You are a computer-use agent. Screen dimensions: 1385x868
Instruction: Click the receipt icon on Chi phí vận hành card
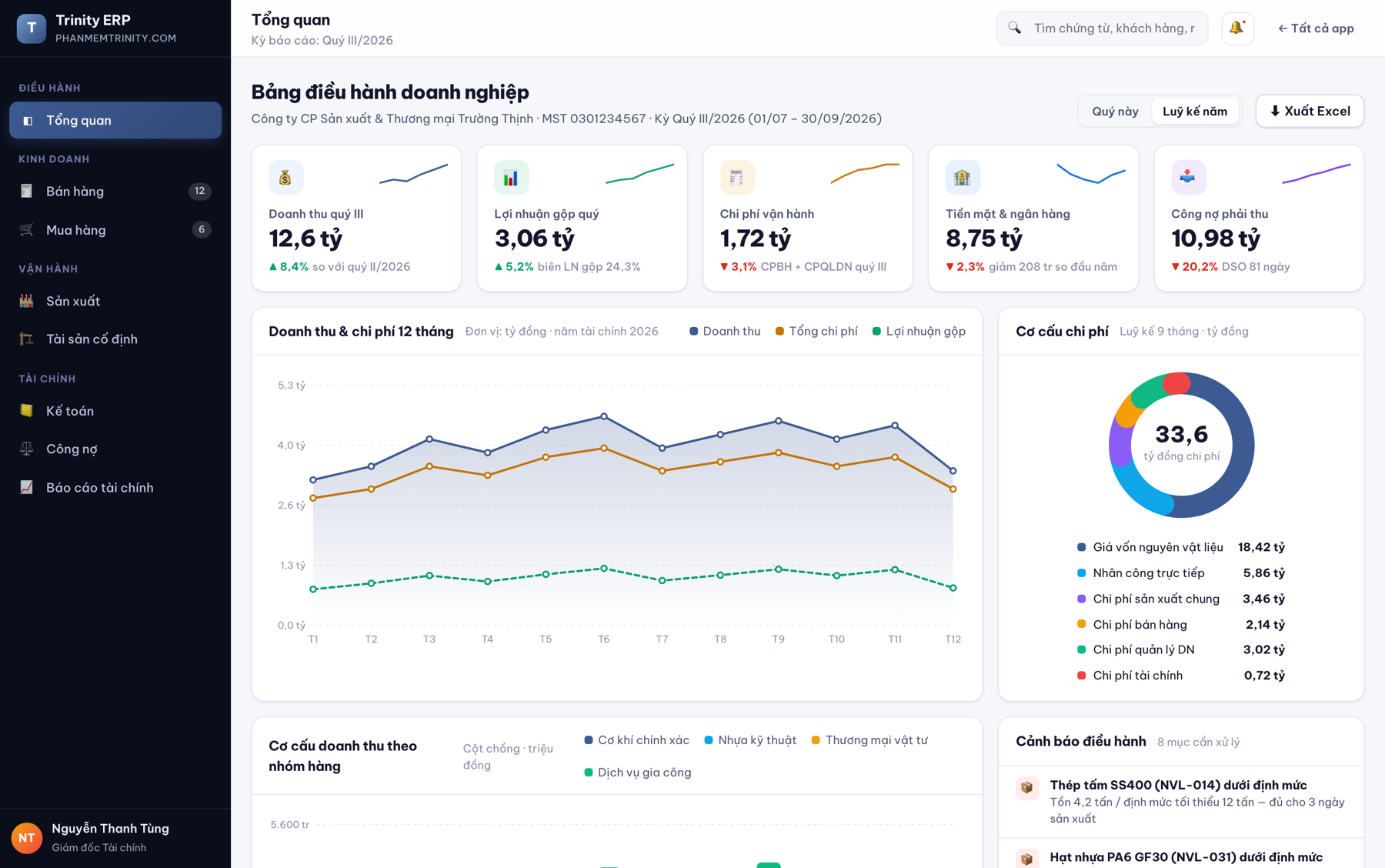point(737,178)
